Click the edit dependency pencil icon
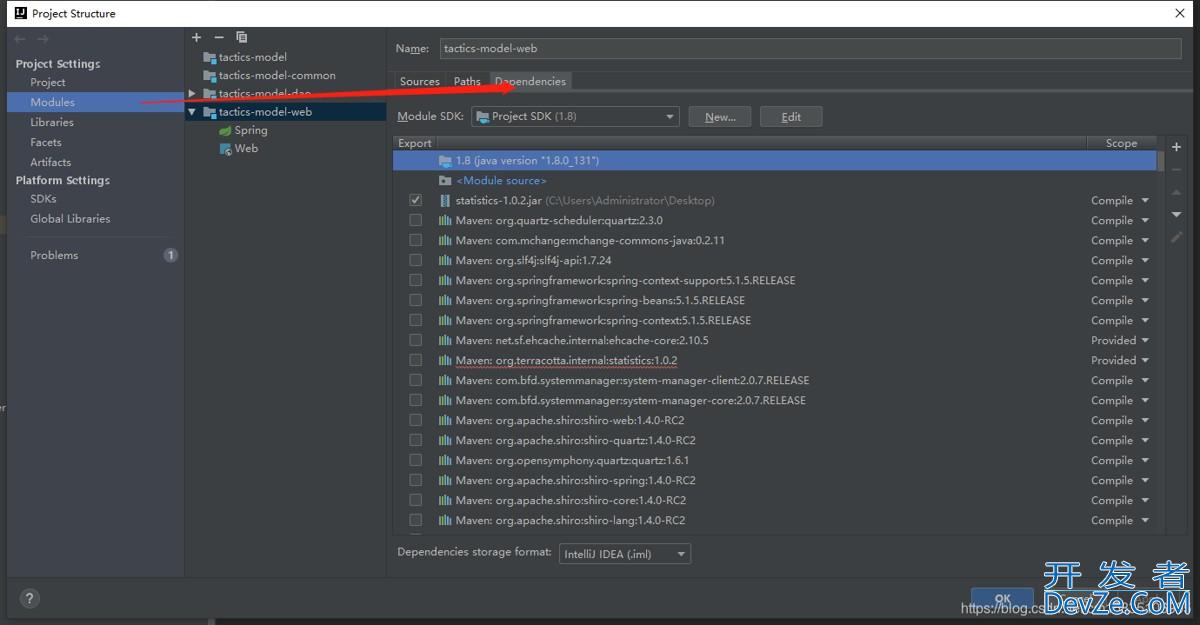Screen dimensions: 1200x625 point(1176,238)
